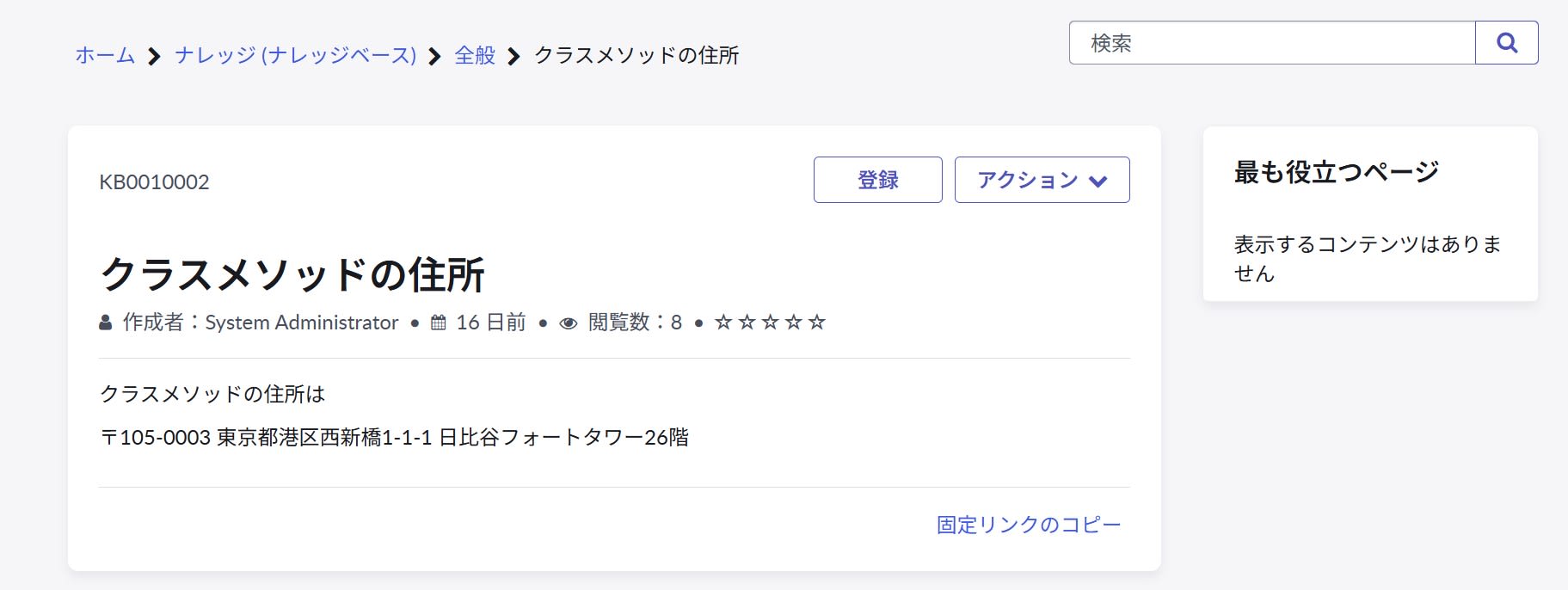Click the article number KB0010002
Viewport: 1568px width, 590px height.
[154, 182]
